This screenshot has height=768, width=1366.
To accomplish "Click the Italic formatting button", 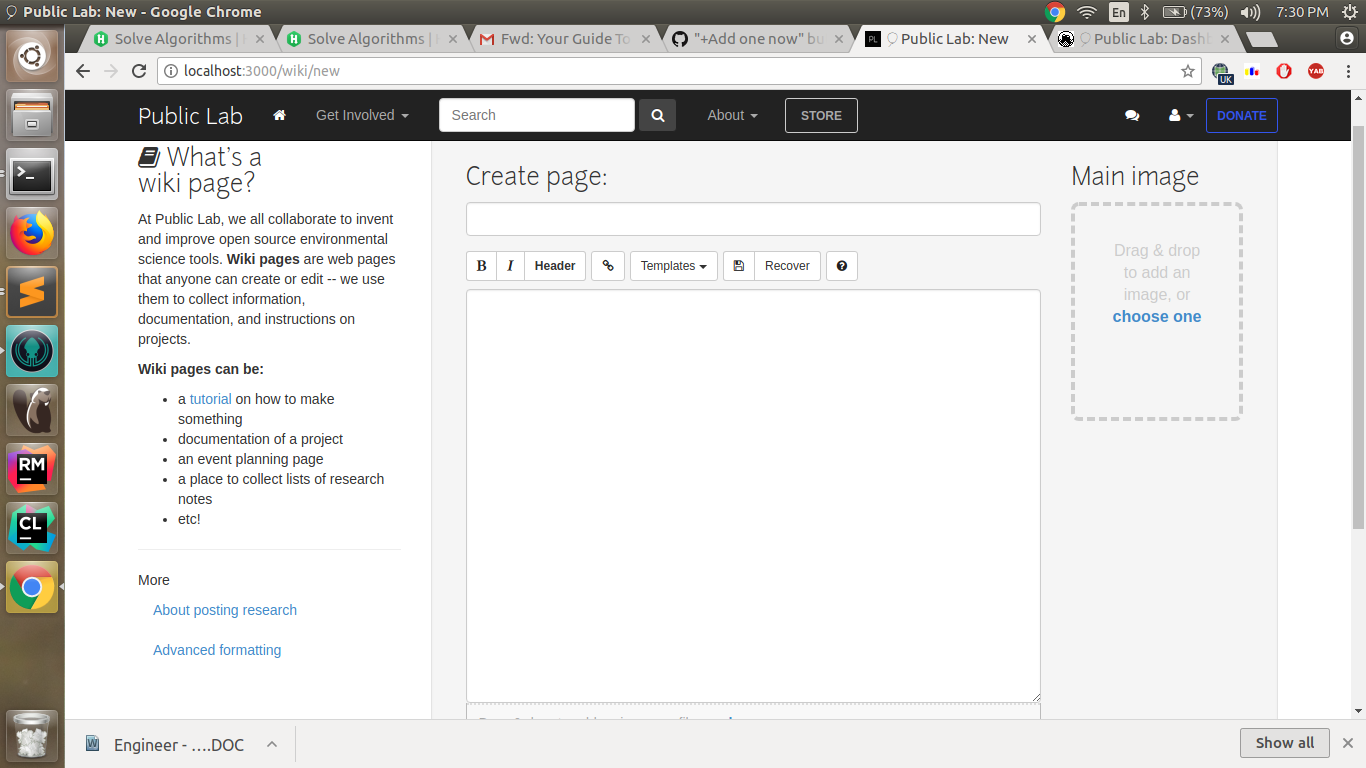I will [510, 266].
